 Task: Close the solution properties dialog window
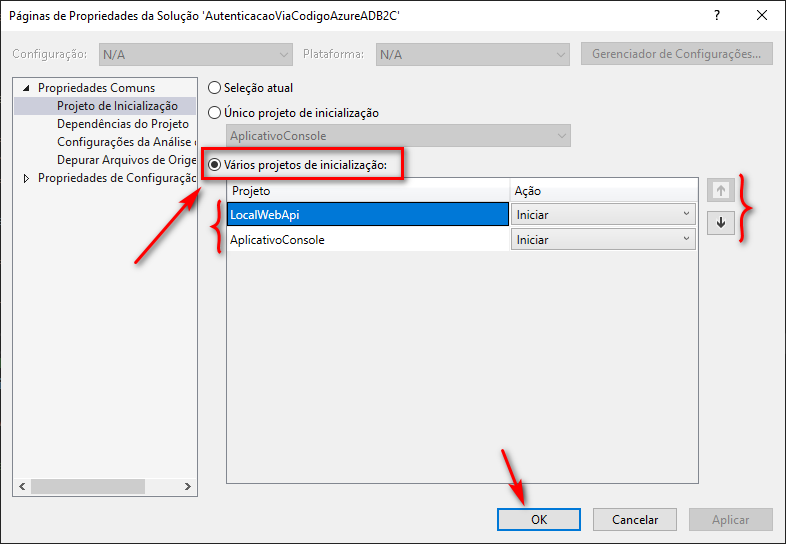click(763, 14)
